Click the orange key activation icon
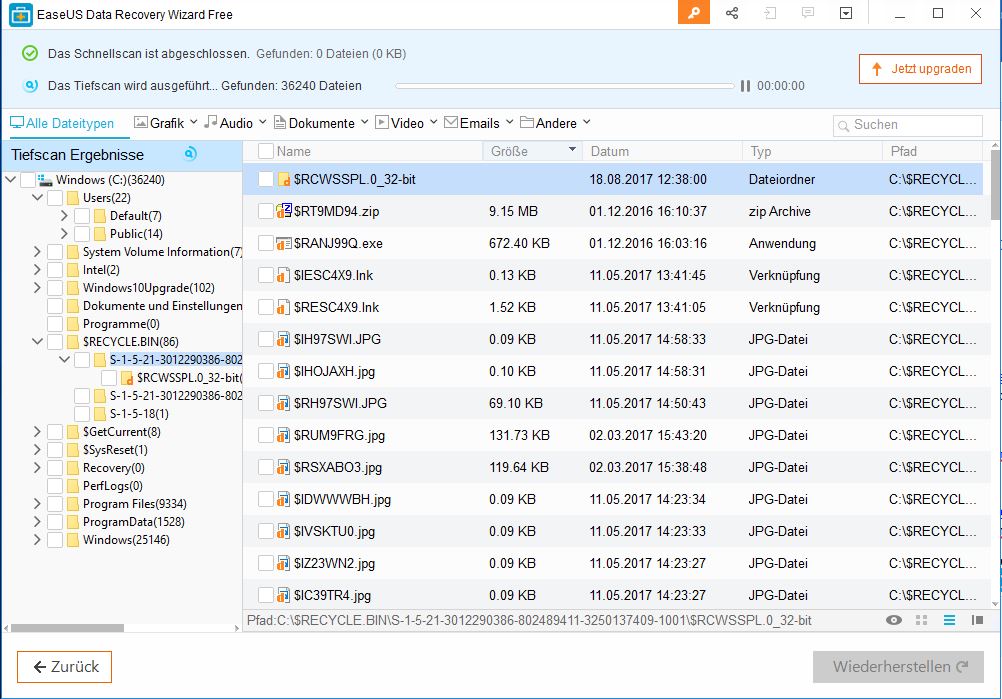This screenshot has height=699, width=1002. [693, 13]
